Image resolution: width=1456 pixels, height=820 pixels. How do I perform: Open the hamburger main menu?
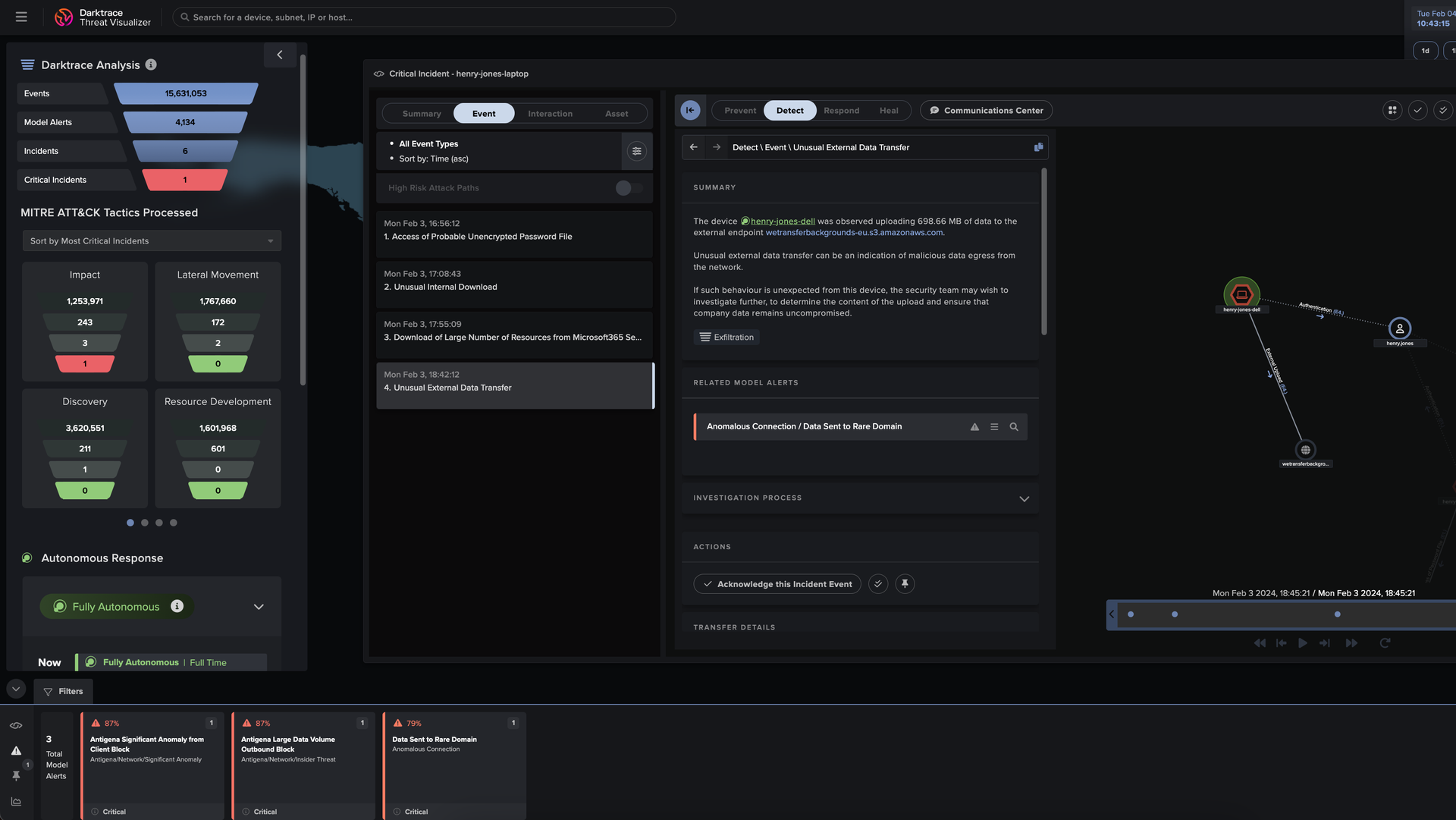[21, 17]
